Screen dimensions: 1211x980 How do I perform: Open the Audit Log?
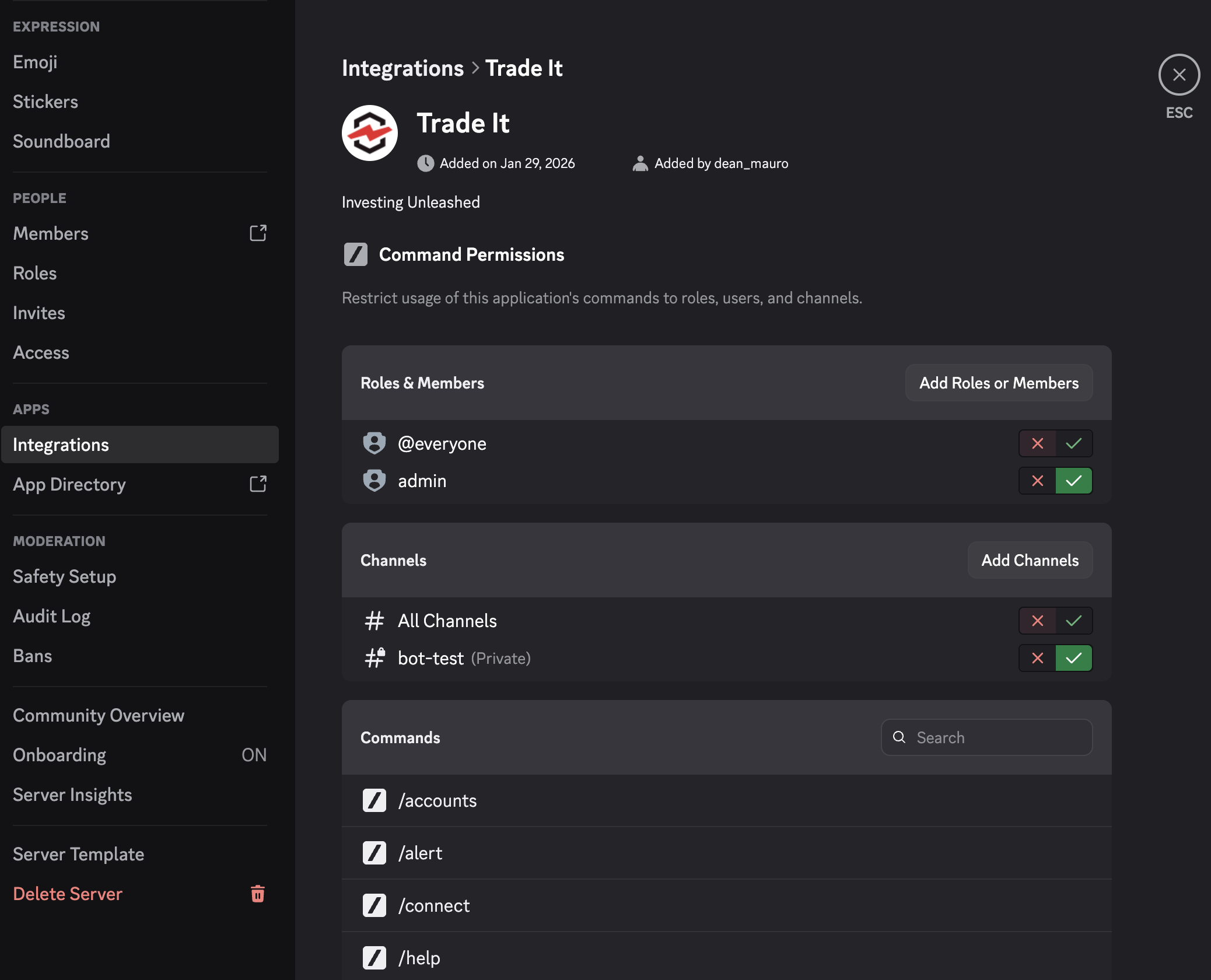[140, 616]
